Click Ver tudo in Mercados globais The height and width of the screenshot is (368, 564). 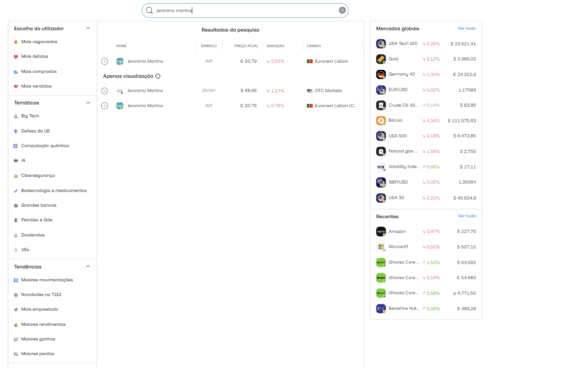coord(467,28)
